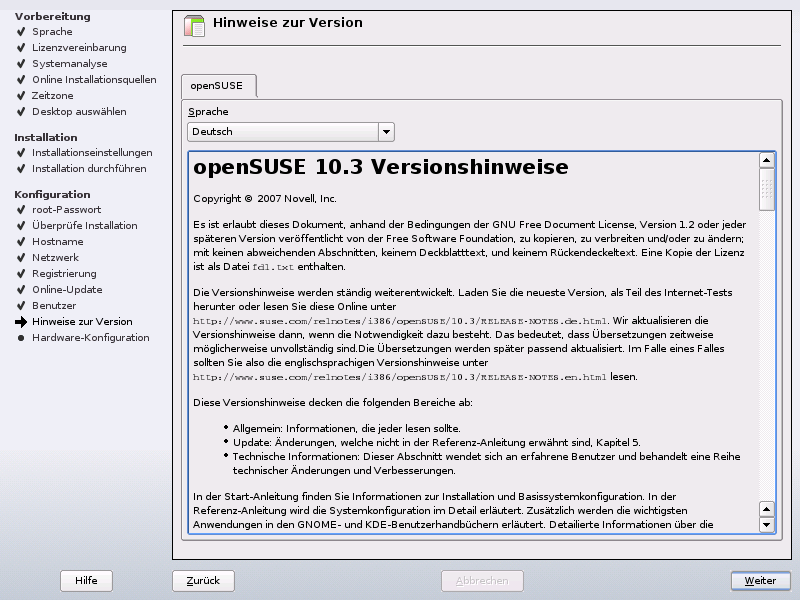
Task: Click the greyed-out Abbrechen button
Action: (x=482, y=581)
